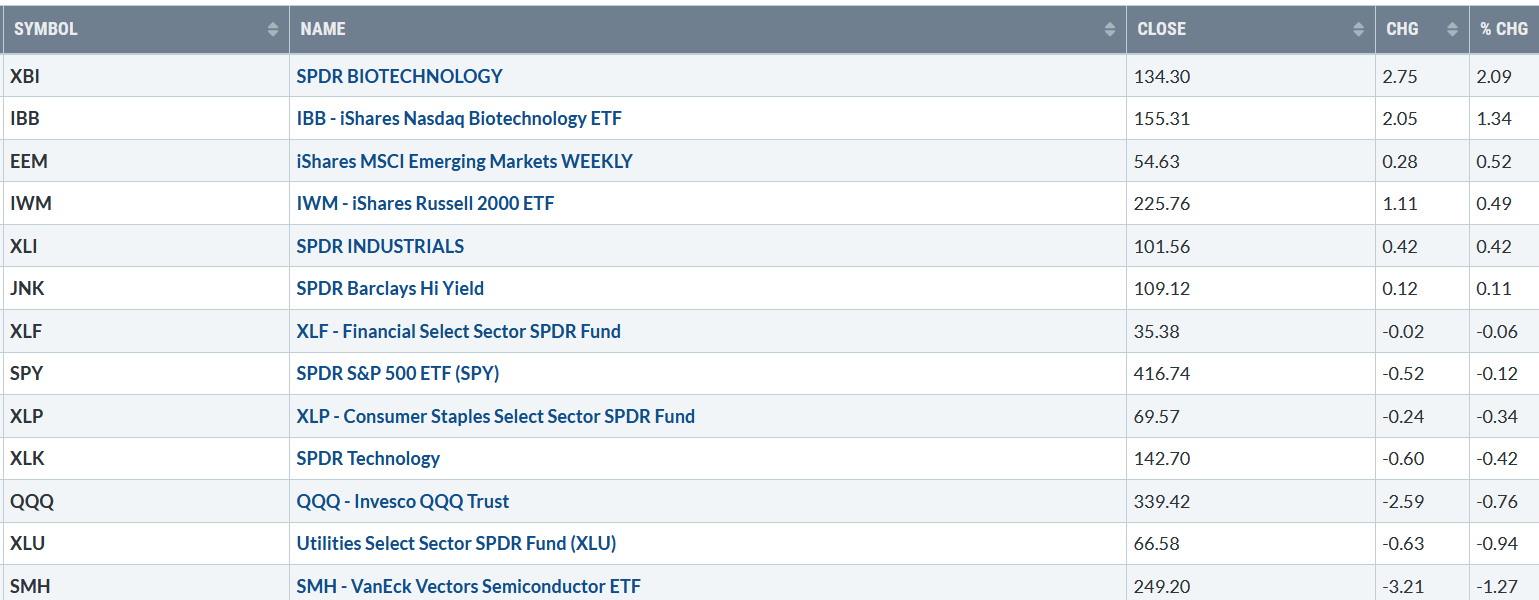
Task: Sort table by NAME column arrows
Action: click(x=1110, y=30)
